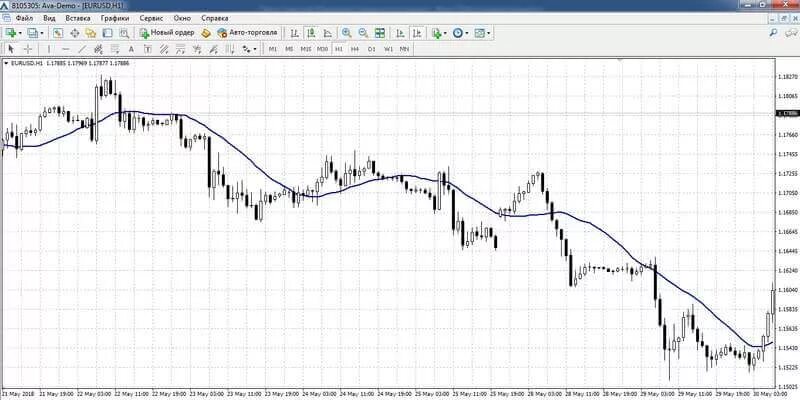Click the 1.18270 price scale label
Screen dimensions: 800x400
point(787,77)
